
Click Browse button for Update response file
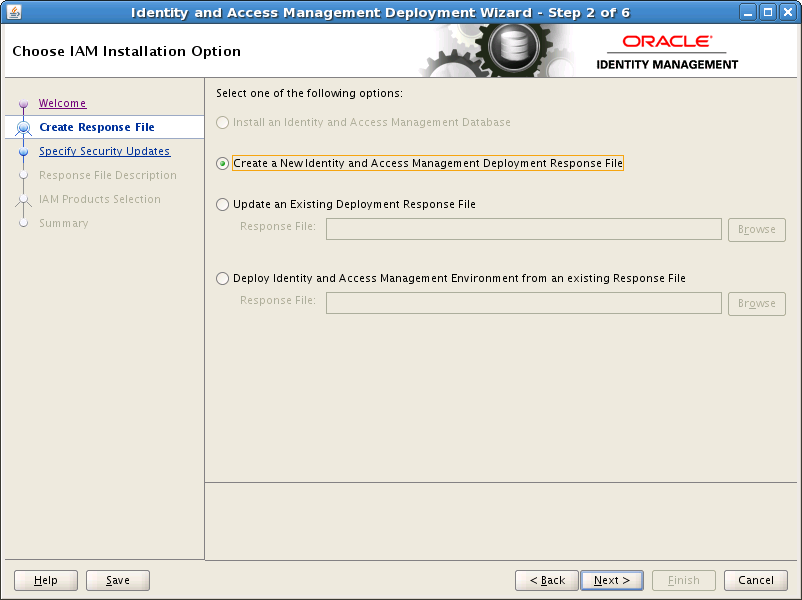756,230
